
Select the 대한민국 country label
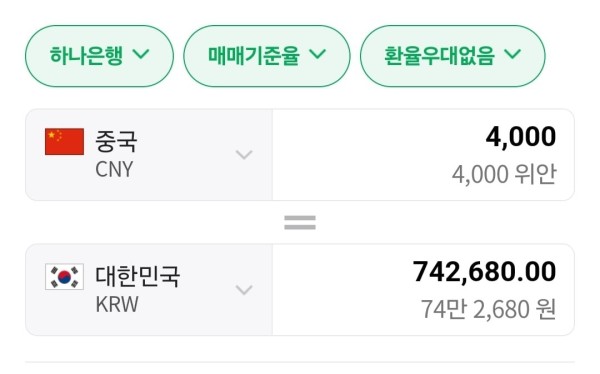point(137,276)
